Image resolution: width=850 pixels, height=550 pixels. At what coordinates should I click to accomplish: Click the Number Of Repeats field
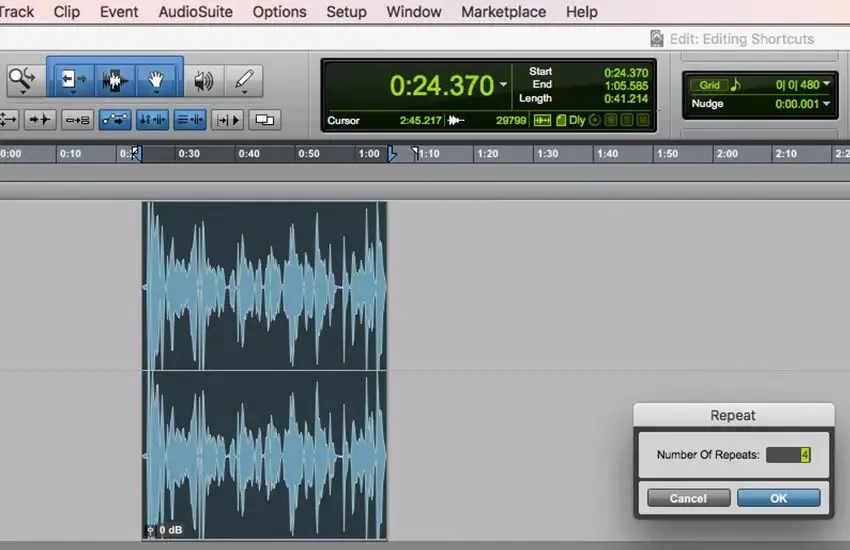(x=788, y=455)
